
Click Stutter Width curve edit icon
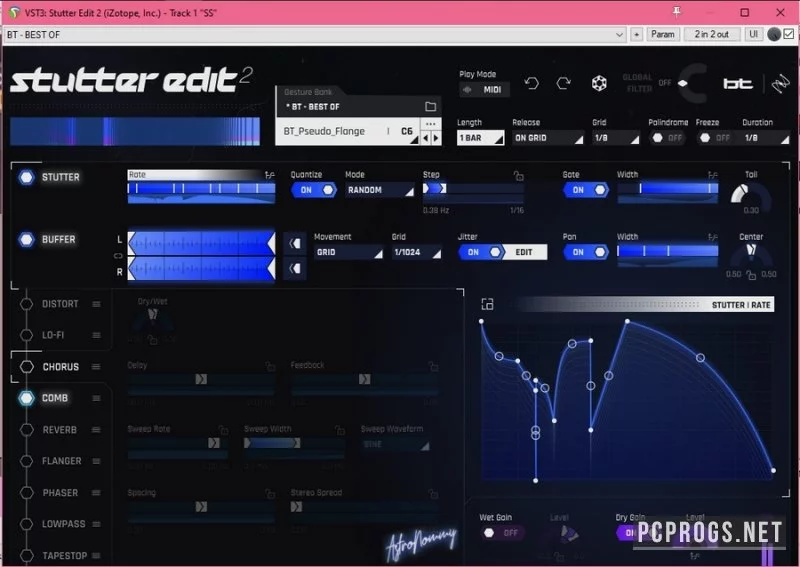[x=713, y=175]
